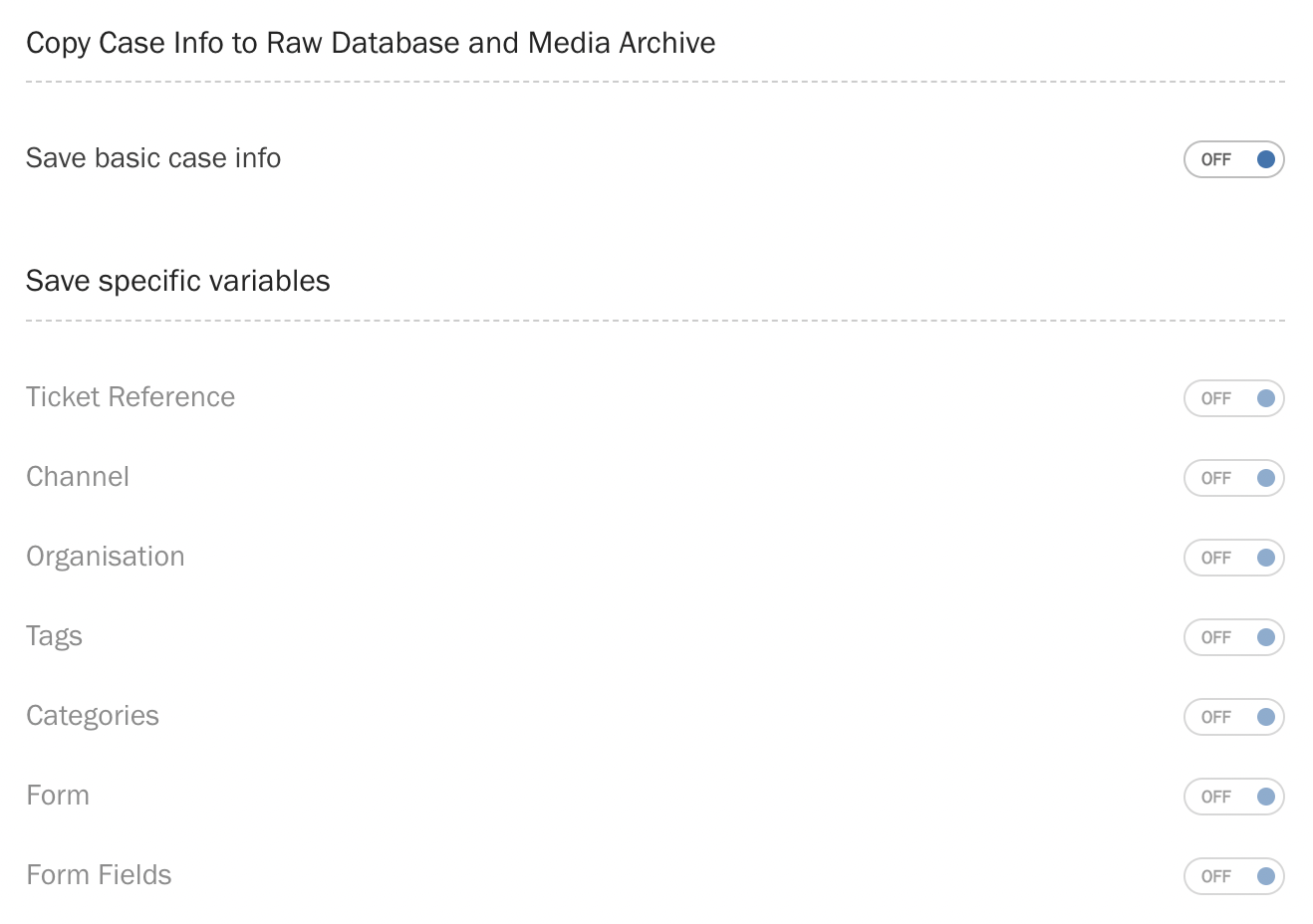The height and width of the screenshot is (924, 1313).
Task: Click the dashed divider below Copy Case Info heading
Action: 656,82
